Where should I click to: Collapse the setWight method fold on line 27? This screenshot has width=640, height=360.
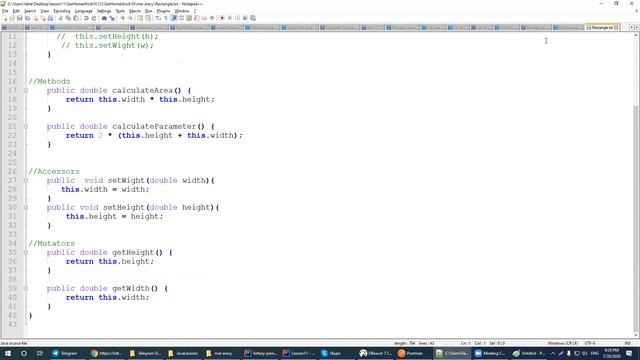pyautogui.click(x=26, y=180)
